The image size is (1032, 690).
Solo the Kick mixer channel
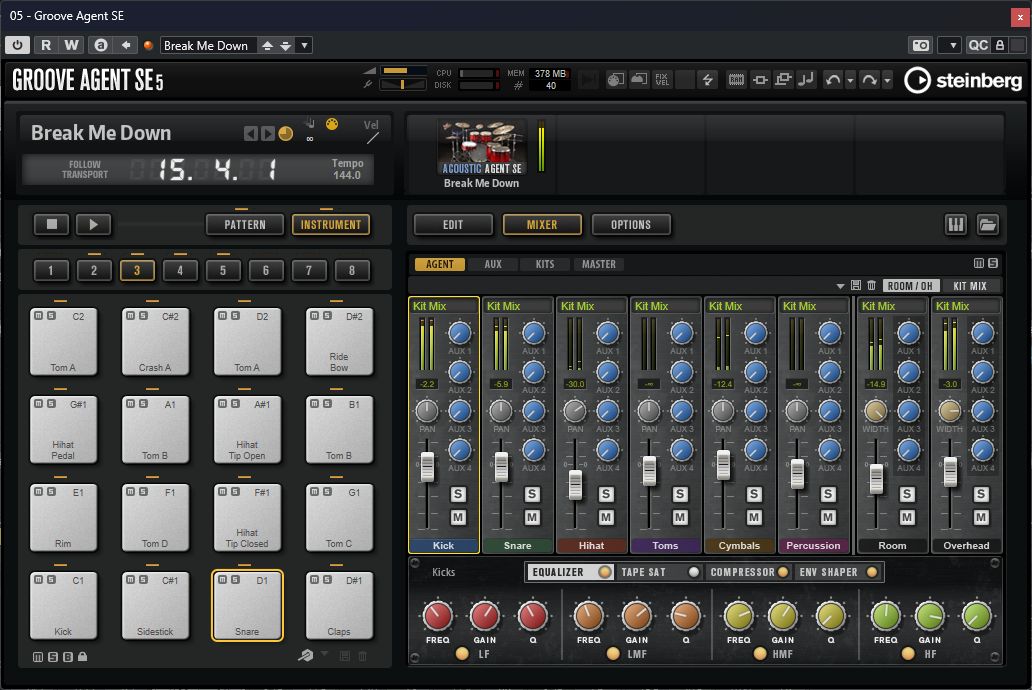[x=458, y=494]
